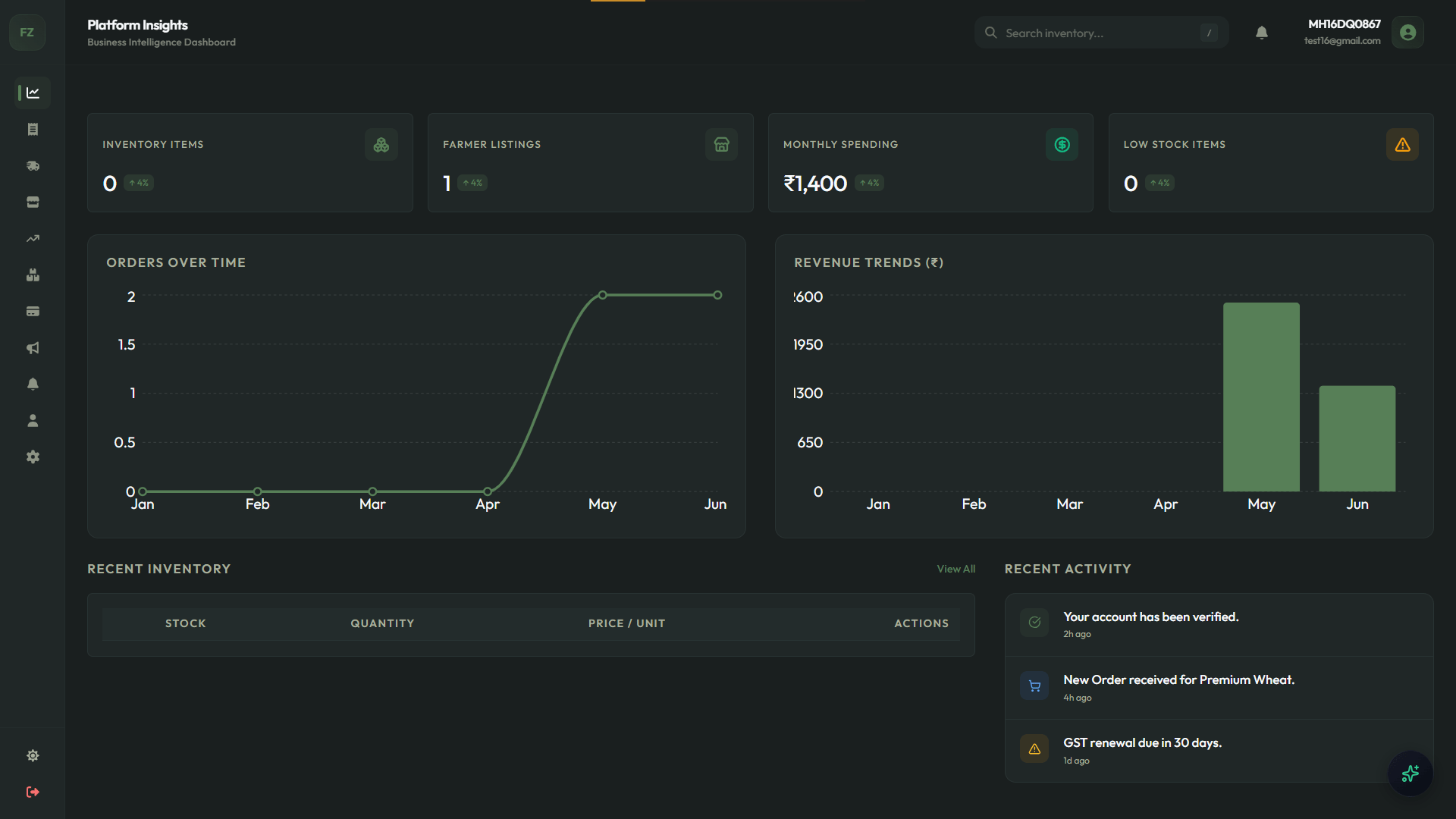1456x819 pixels.
Task: Click the May data point in Orders Over Time
Action: pyautogui.click(x=603, y=295)
